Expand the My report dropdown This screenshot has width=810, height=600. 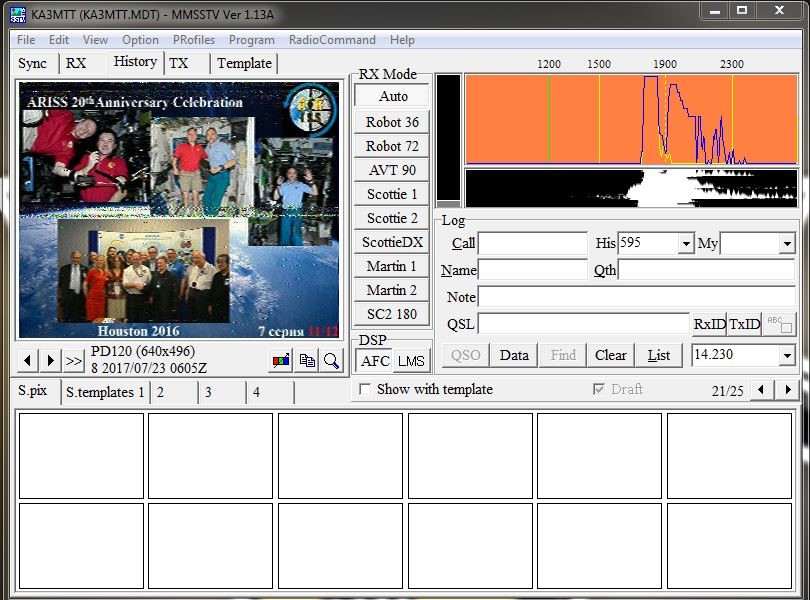point(787,243)
